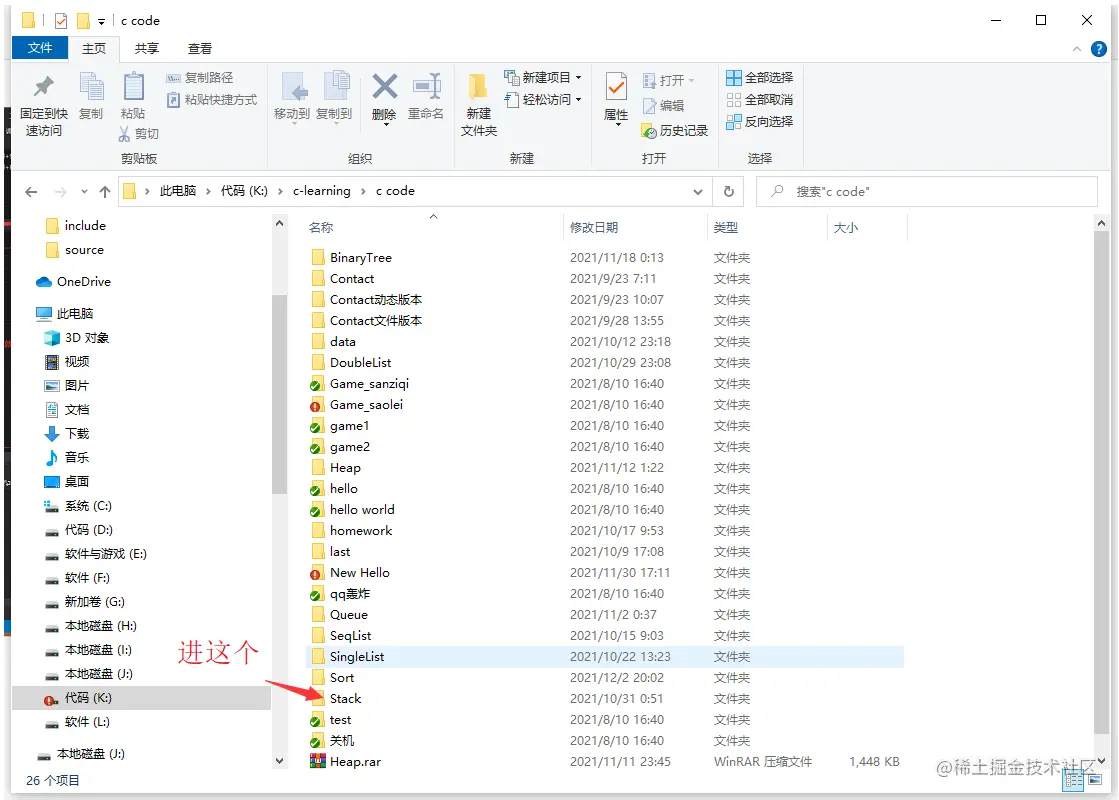Select the Heap.rar archive file

tap(345, 761)
